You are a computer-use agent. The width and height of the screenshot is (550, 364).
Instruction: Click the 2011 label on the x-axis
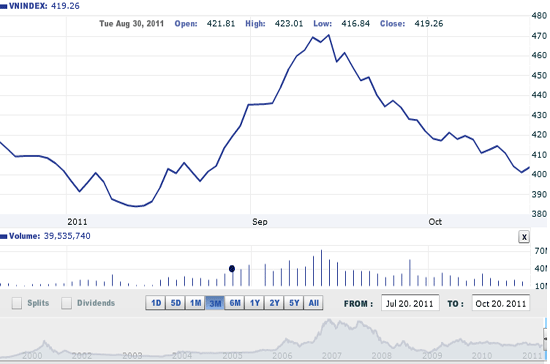click(x=77, y=222)
